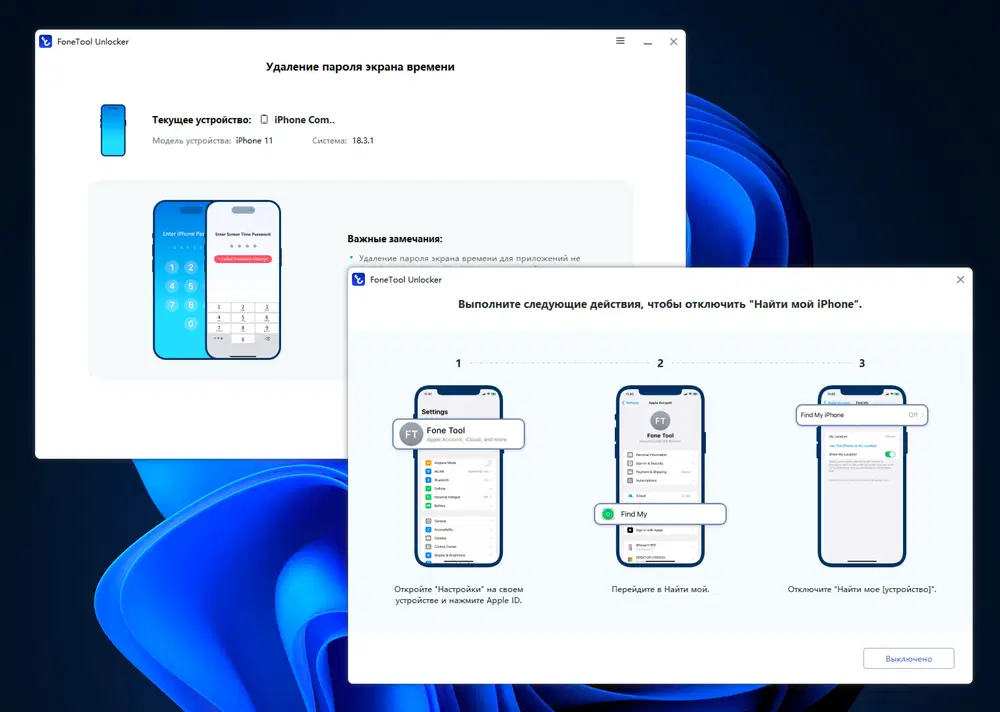Minimize the main FoneTool Unlocker window
1000x712 pixels.
647,42
